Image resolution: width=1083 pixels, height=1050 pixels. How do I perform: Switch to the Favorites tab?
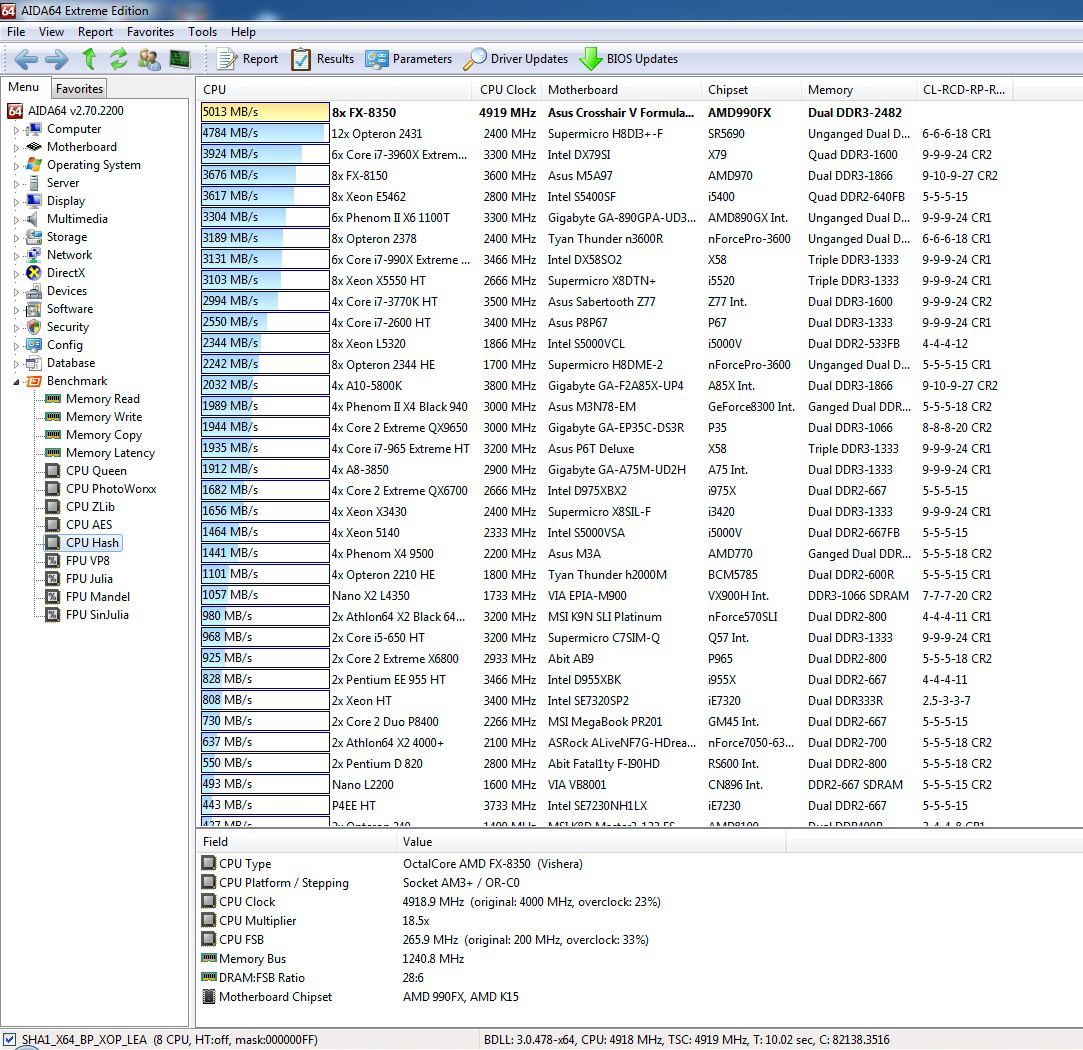pyautogui.click(x=79, y=88)
